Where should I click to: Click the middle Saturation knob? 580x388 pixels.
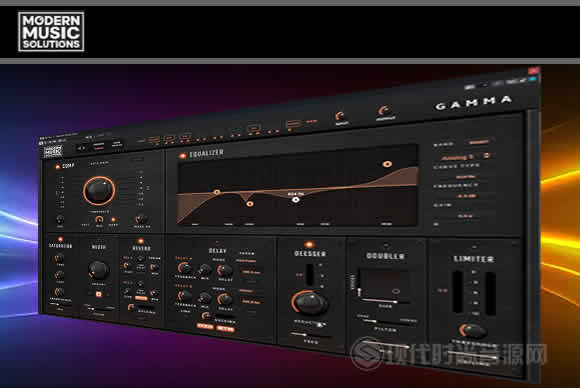click(x=59, y=275)
